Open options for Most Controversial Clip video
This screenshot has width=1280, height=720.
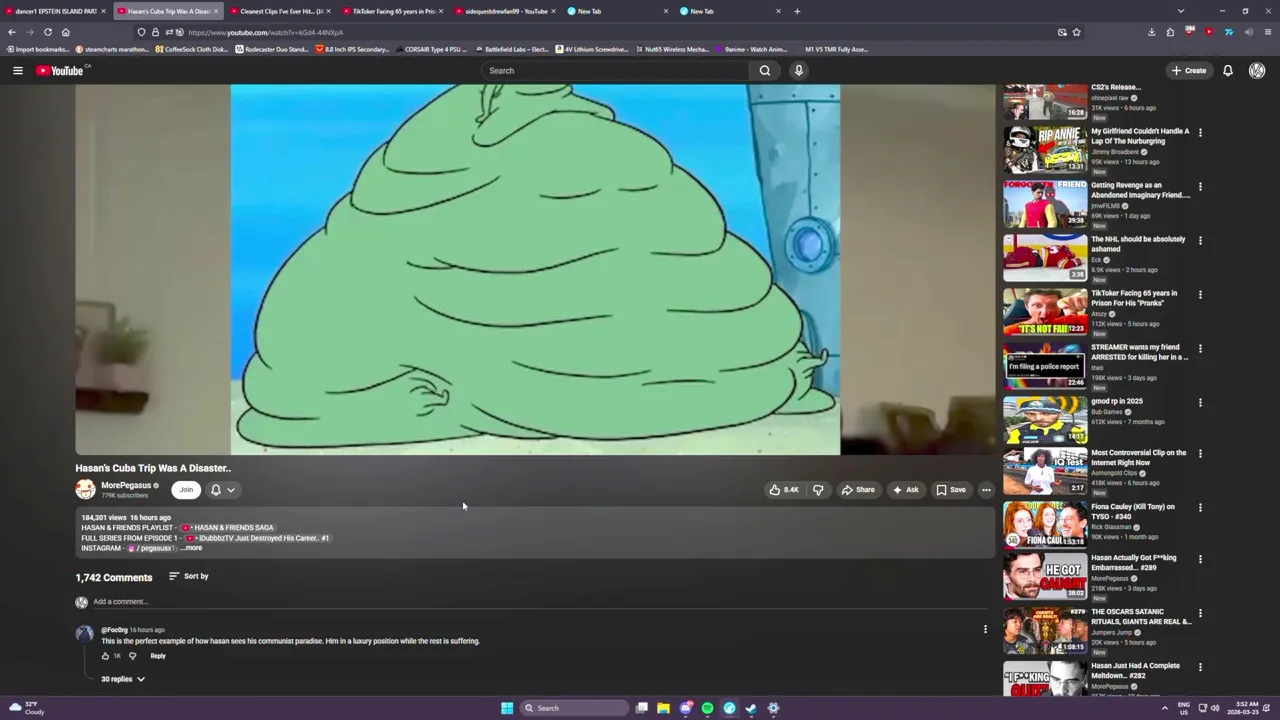pos(1200,454)
